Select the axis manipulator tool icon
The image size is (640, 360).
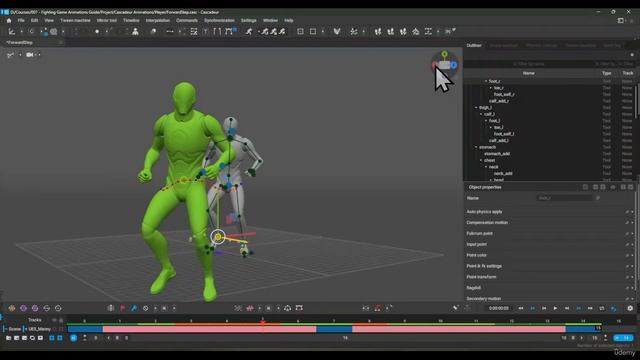click(x=11, y=31)
